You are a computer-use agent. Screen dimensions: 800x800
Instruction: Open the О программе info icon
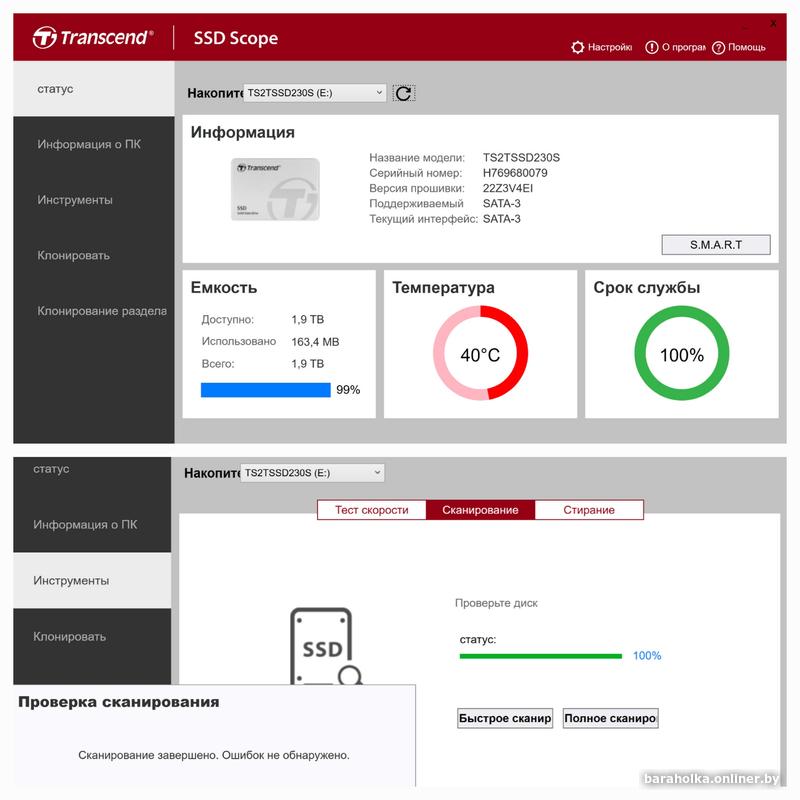(x=652, y=47)
